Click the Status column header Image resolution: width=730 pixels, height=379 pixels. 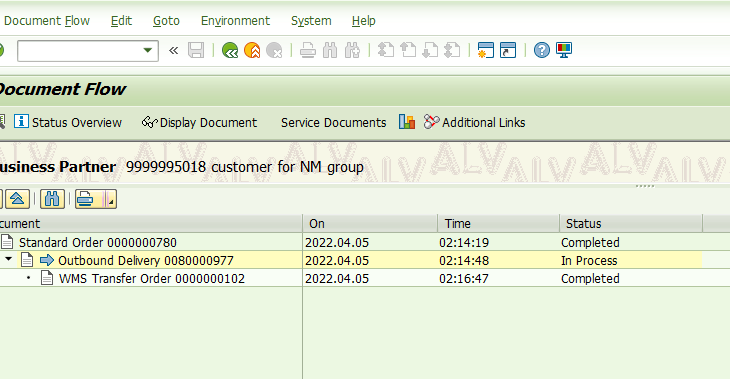pyautogui.click(x=631, y=223)
